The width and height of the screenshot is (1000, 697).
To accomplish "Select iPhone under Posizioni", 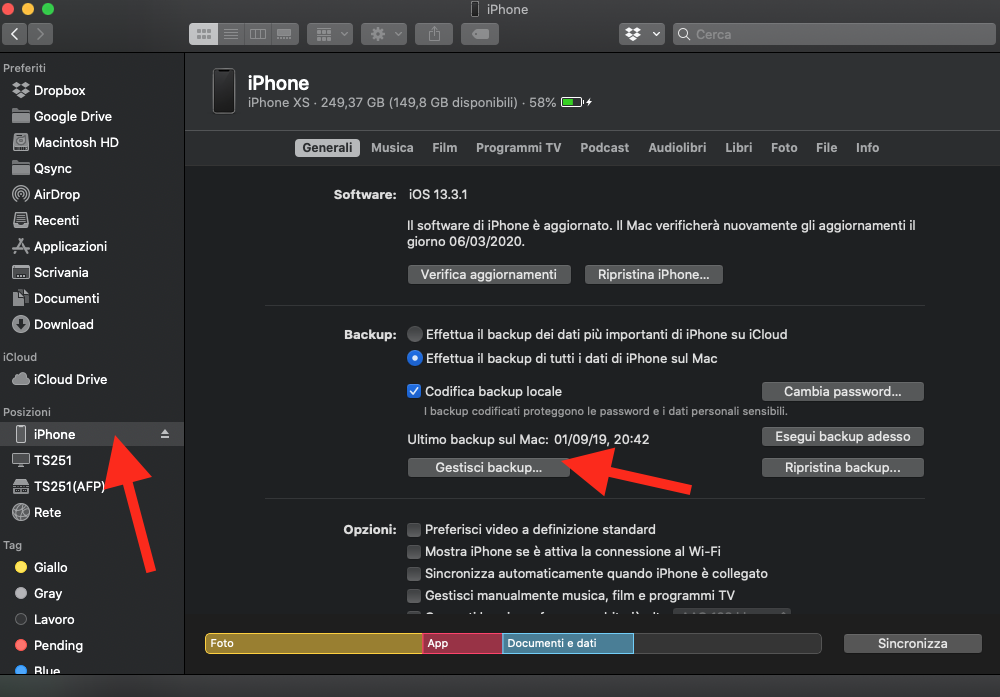I will click(x=92, y=434).
